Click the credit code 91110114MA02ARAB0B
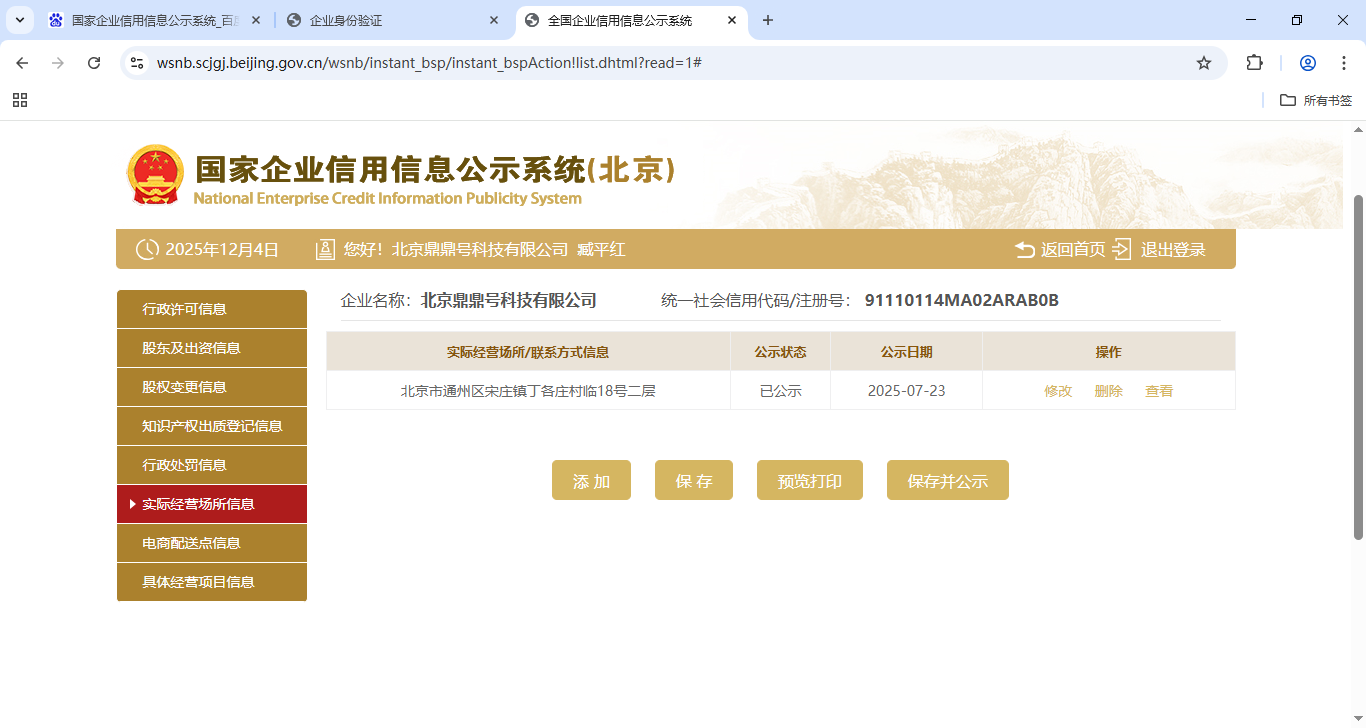 pyautogui.click(x=962, y=300)
